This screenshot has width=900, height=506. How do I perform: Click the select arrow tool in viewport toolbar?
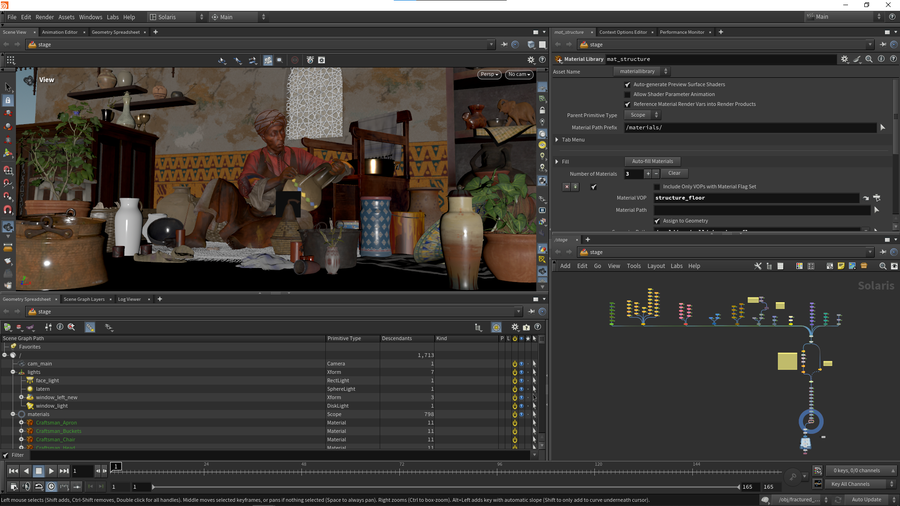(8, 87)
